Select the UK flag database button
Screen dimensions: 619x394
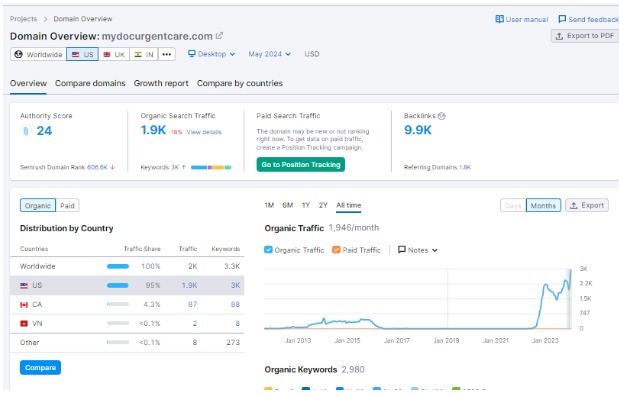(114, 54)
